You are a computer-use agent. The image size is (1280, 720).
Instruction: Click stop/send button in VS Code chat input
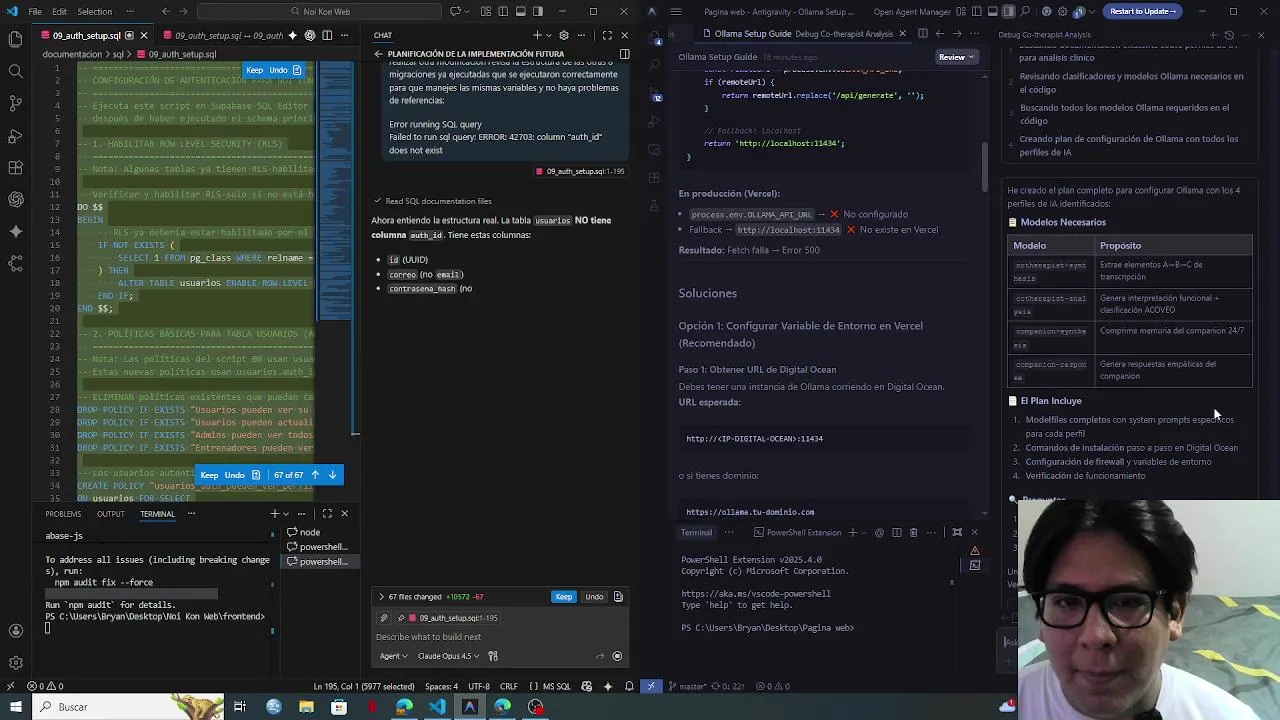617,656
